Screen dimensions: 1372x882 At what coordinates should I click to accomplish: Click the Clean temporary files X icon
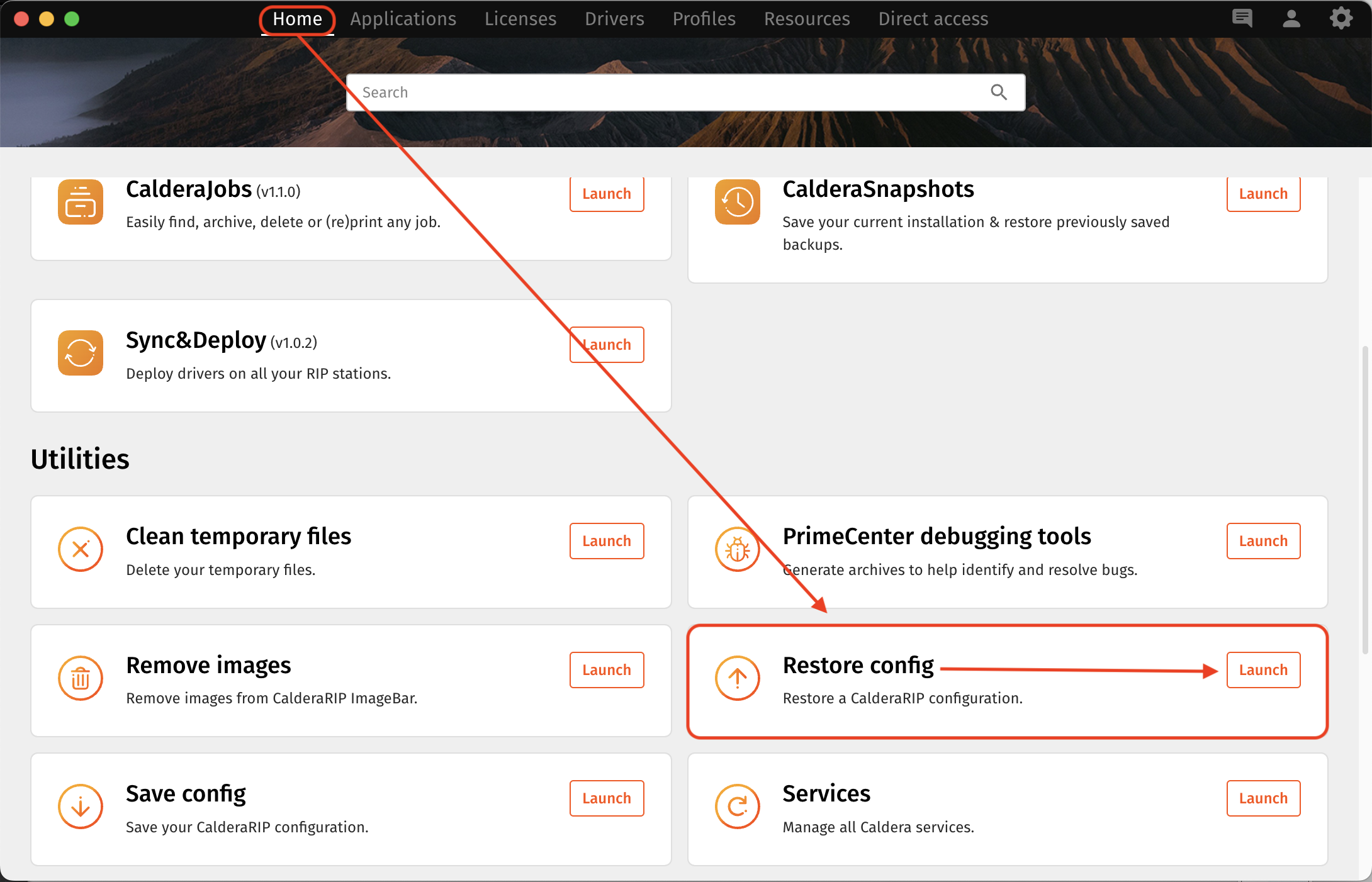[x=81, y=549]
